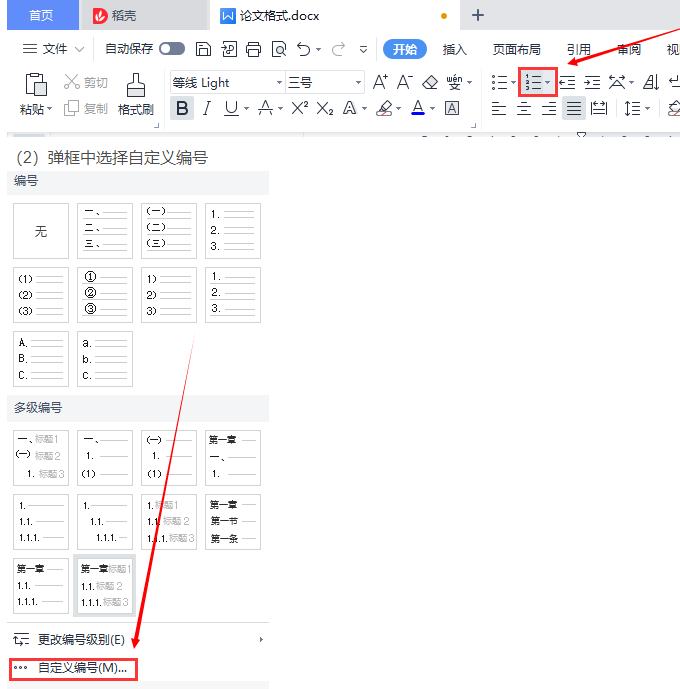Open a new tab with plus button
Viewport: 680px width, 689px height.
click(x=477, y=15)
